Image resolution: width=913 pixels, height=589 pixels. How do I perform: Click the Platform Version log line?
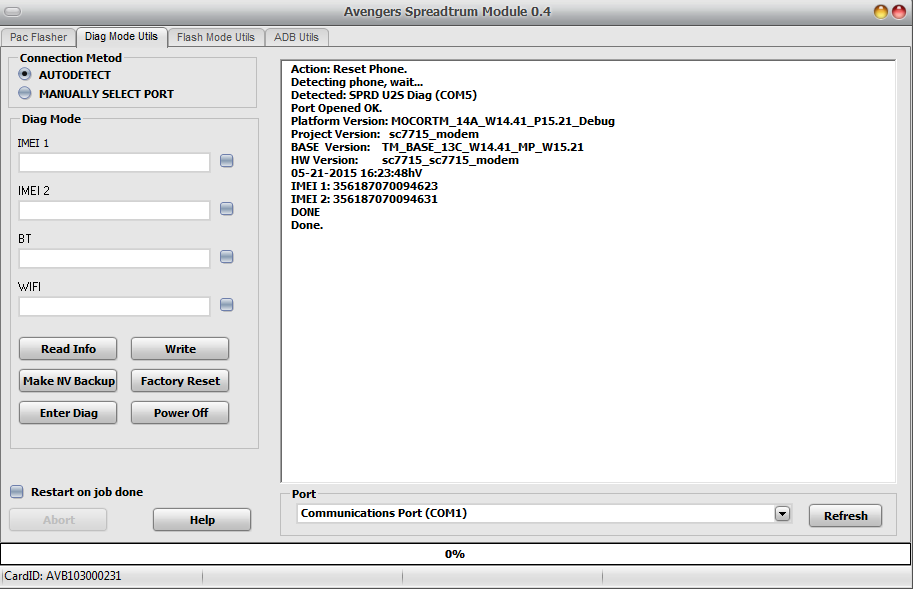[x=452, y=121]
